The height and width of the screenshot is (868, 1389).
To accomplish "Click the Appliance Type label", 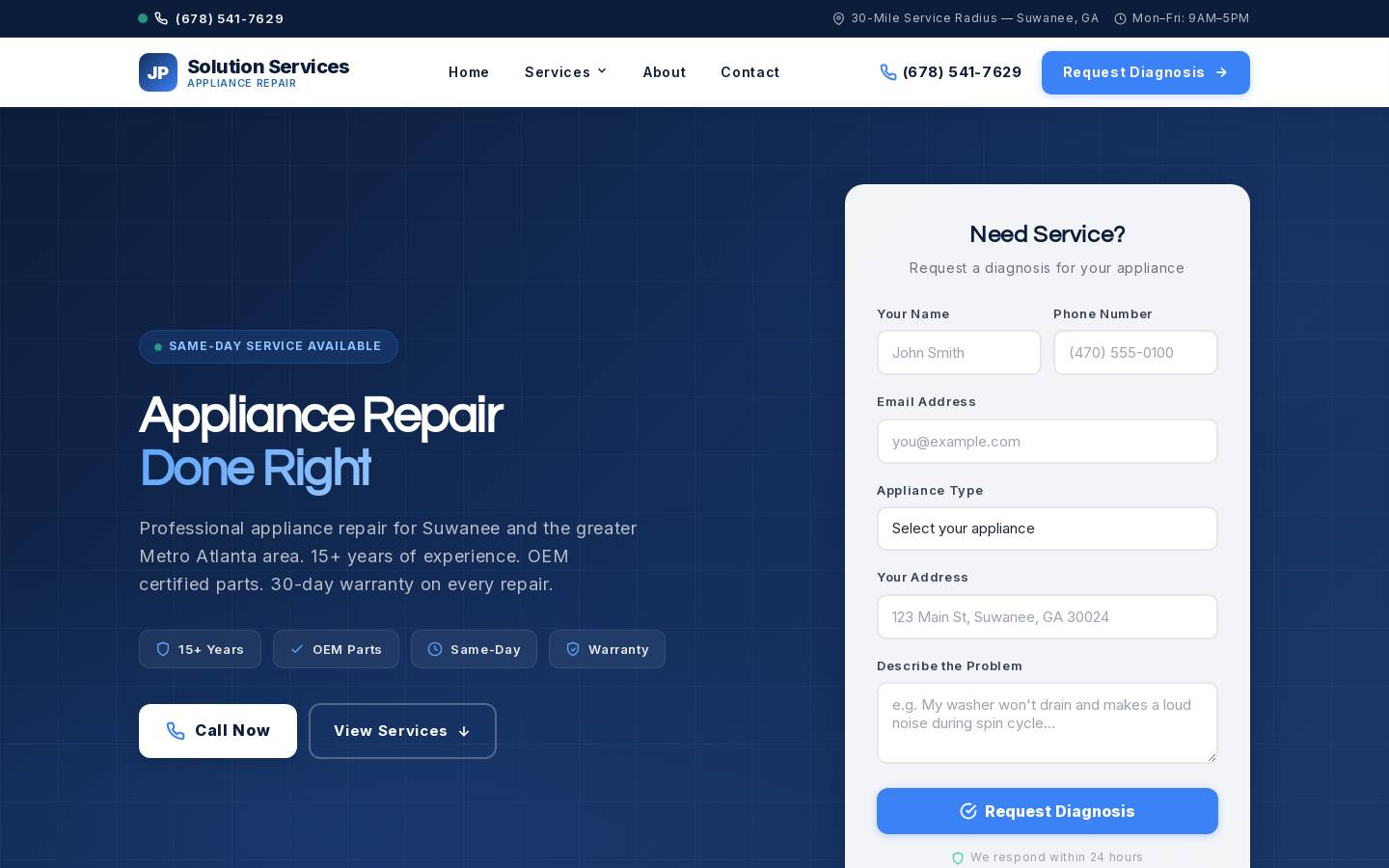I will [930, 490].
